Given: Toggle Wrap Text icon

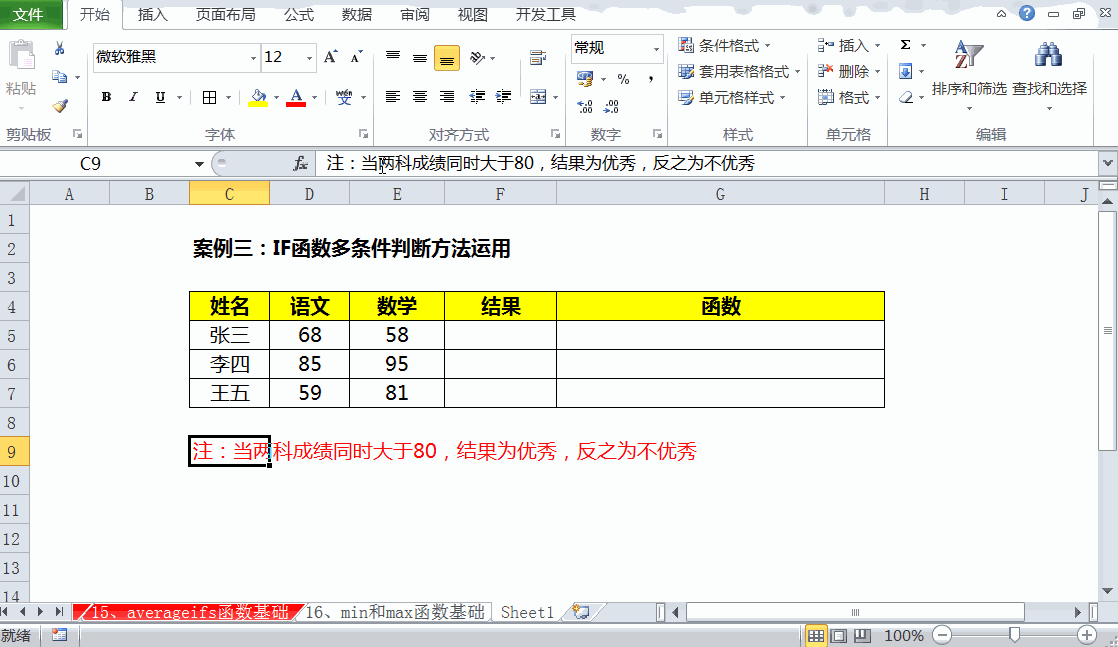Looking at the screenshot, I should pos(538,58).
